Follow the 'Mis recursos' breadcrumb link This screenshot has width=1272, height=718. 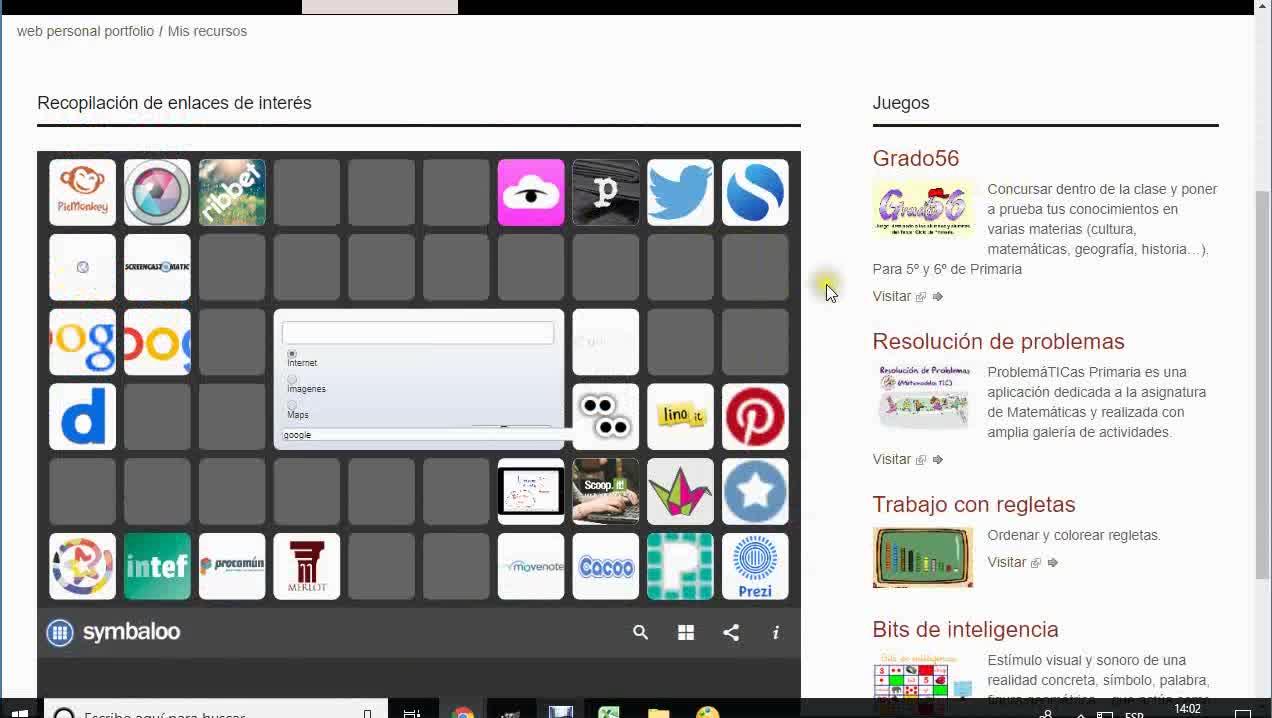point(207,31)
